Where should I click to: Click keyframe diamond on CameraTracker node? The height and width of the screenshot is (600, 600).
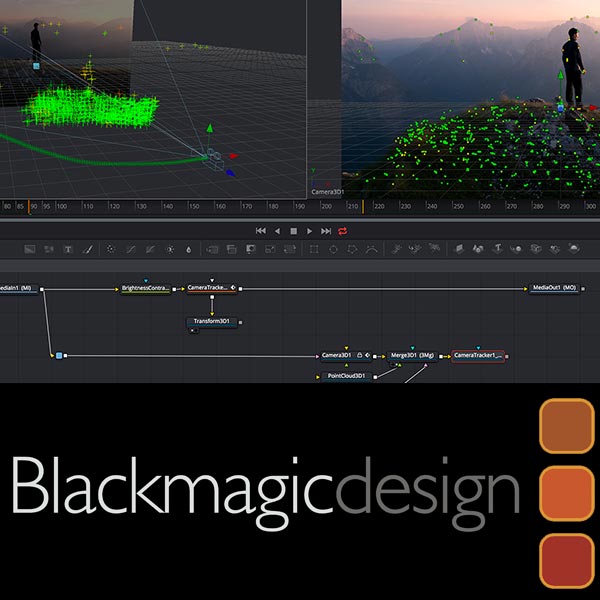pos(233,287)
